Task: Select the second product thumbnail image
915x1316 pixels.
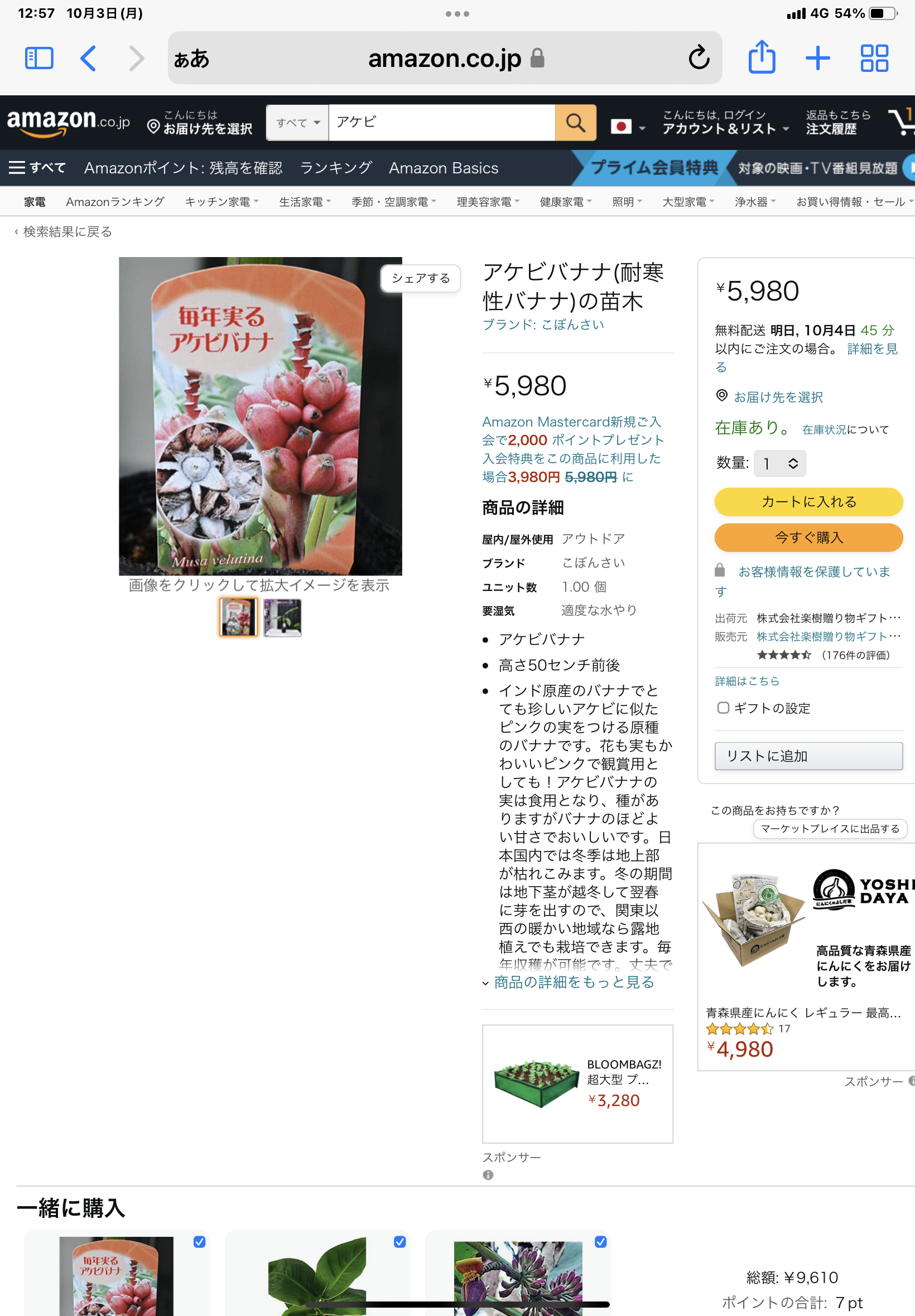Action: point(283,617)
